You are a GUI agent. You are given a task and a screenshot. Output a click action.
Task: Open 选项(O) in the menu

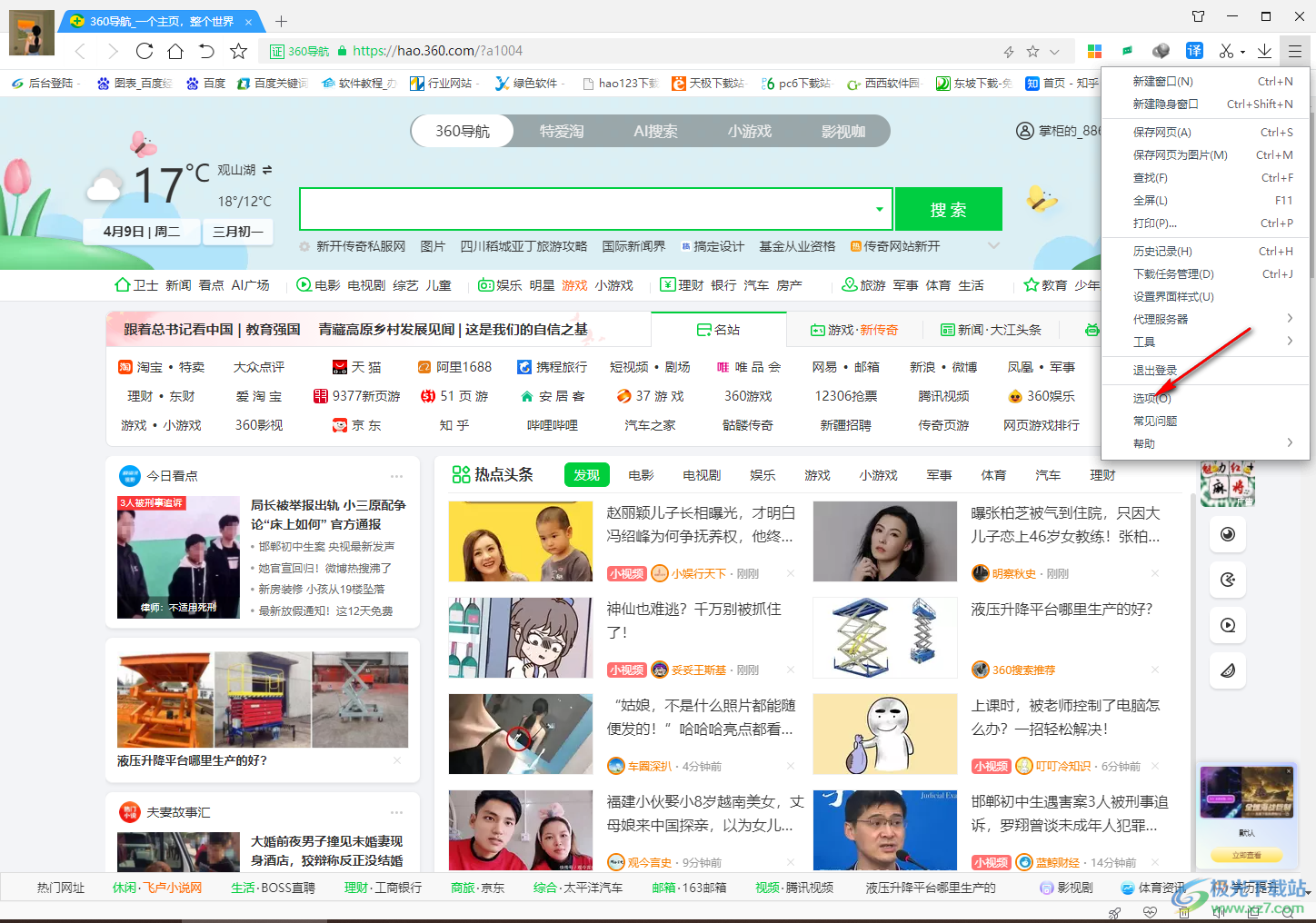click(x=1205, y=398)
